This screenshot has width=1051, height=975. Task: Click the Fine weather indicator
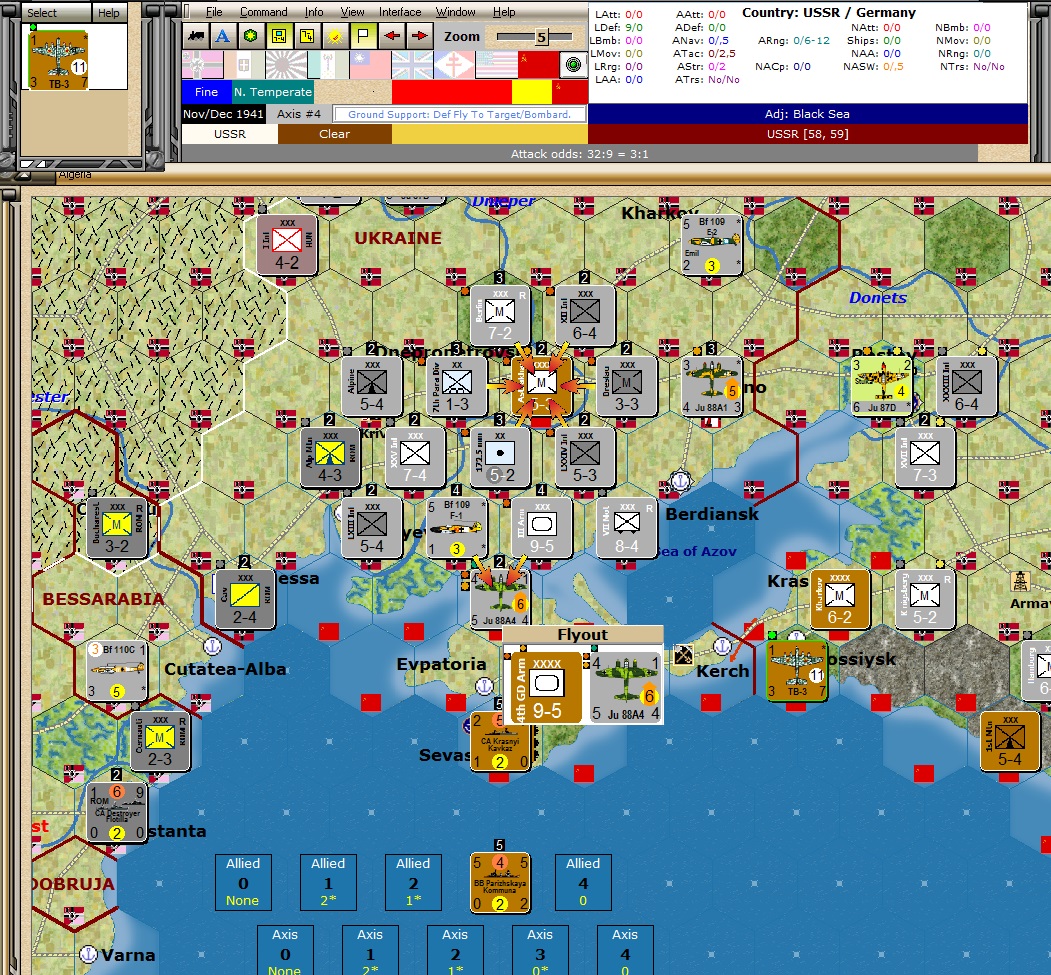(206, 92)
